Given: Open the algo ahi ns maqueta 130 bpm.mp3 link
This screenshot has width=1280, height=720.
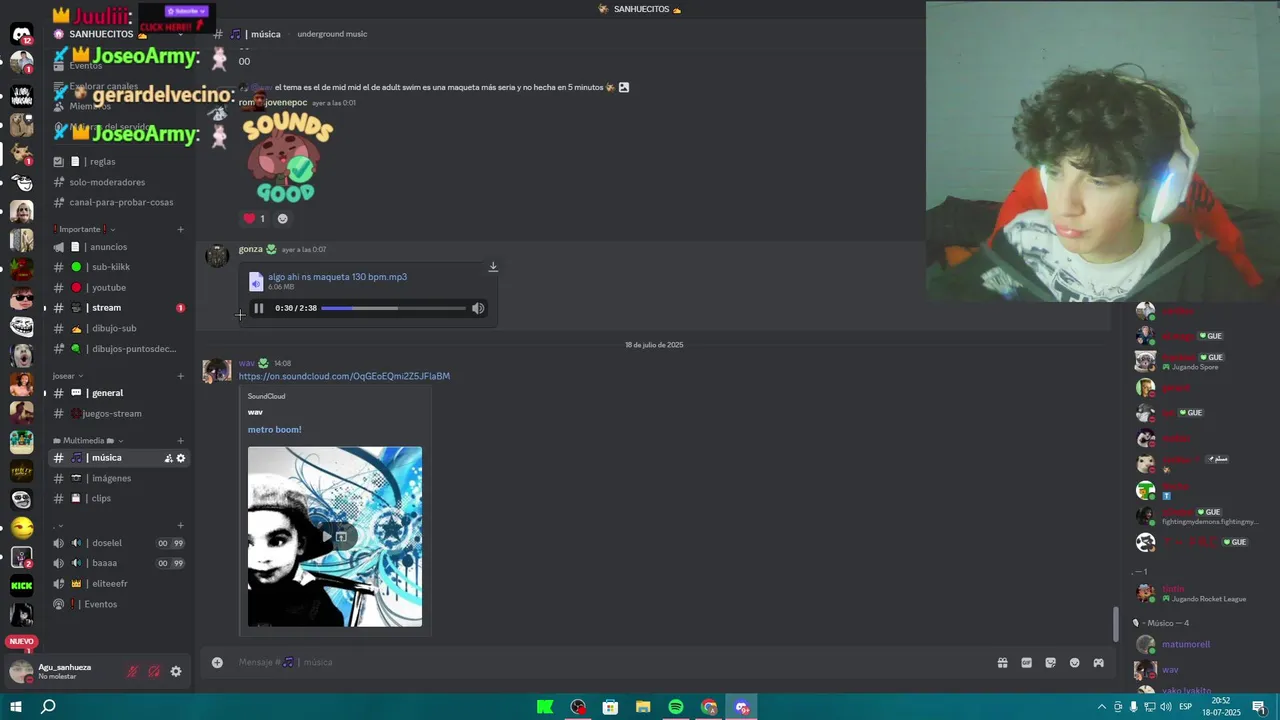Looking at the screenshot, I should (x=337, y=277).
